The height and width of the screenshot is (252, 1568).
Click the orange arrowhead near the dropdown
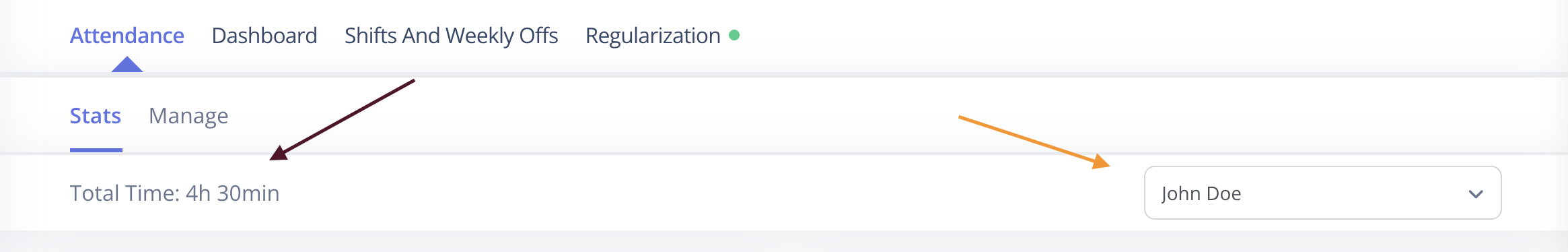(1101, 162)
